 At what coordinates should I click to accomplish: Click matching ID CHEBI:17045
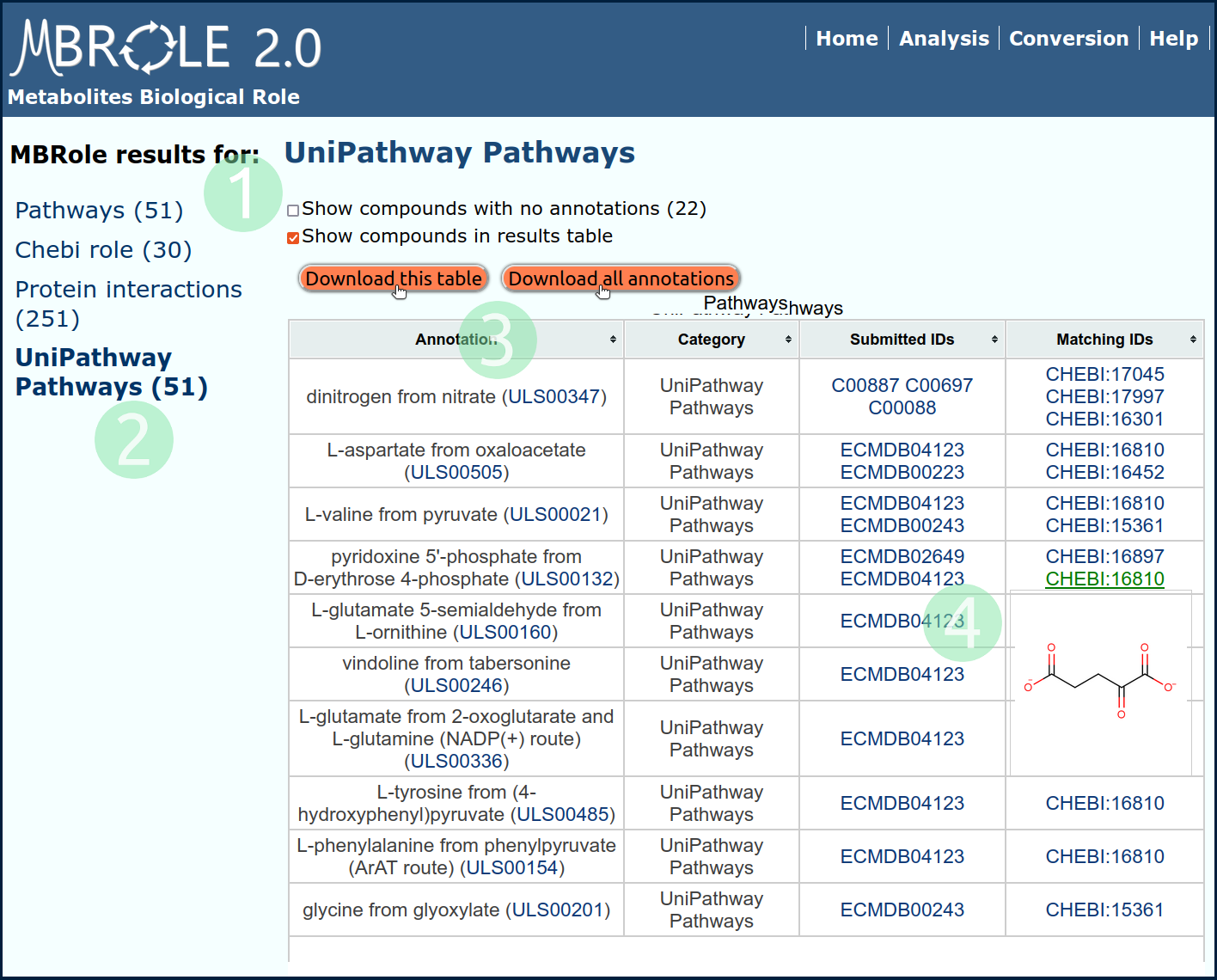(1104, 374)
